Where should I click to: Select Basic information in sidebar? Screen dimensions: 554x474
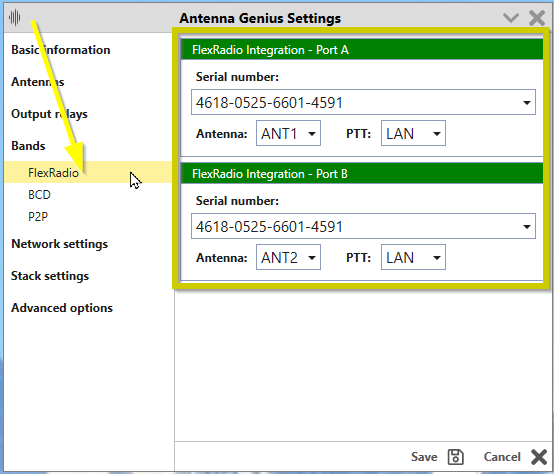click(x=61, y=50)
